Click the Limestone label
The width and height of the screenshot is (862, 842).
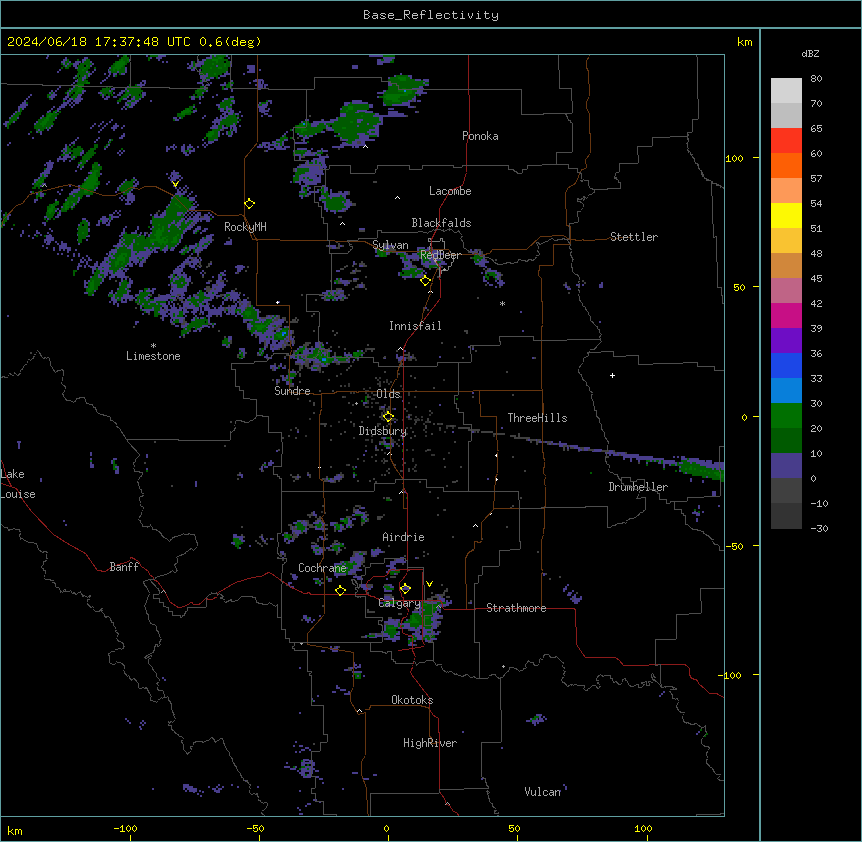(x=153, y=356)
